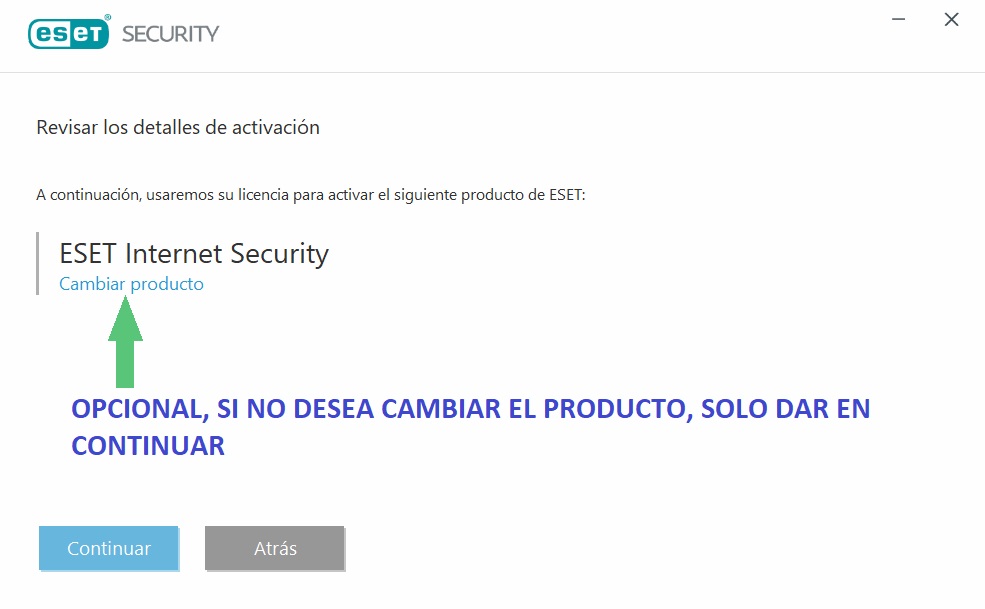Image resolution: width=985 pixels, height=609 pixels.
Task: Go back with the Atrás button
Action: pyautogui.click(x=275, y=548)
